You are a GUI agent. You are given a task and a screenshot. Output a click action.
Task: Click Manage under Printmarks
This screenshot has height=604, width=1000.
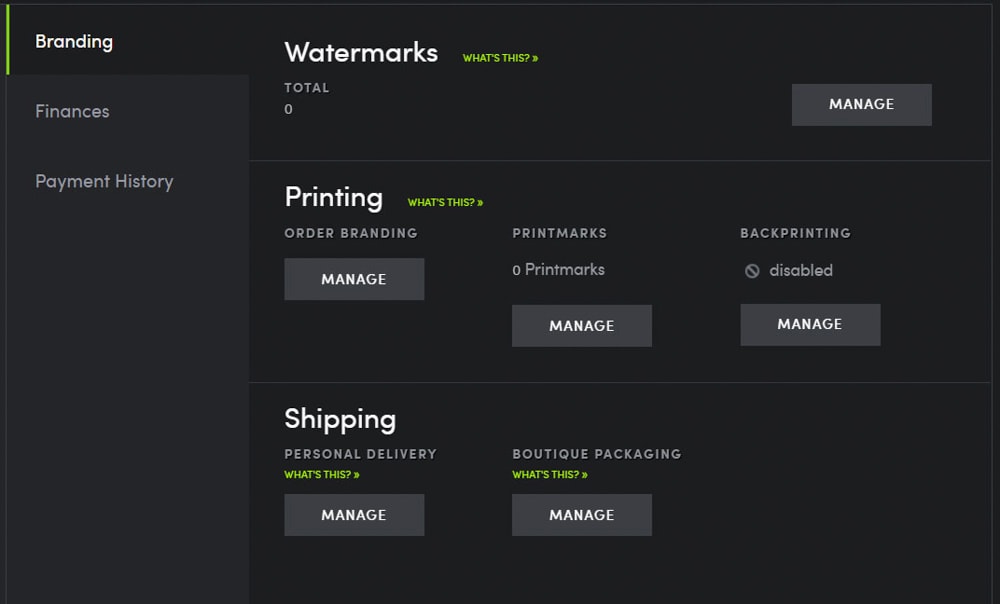581,326
